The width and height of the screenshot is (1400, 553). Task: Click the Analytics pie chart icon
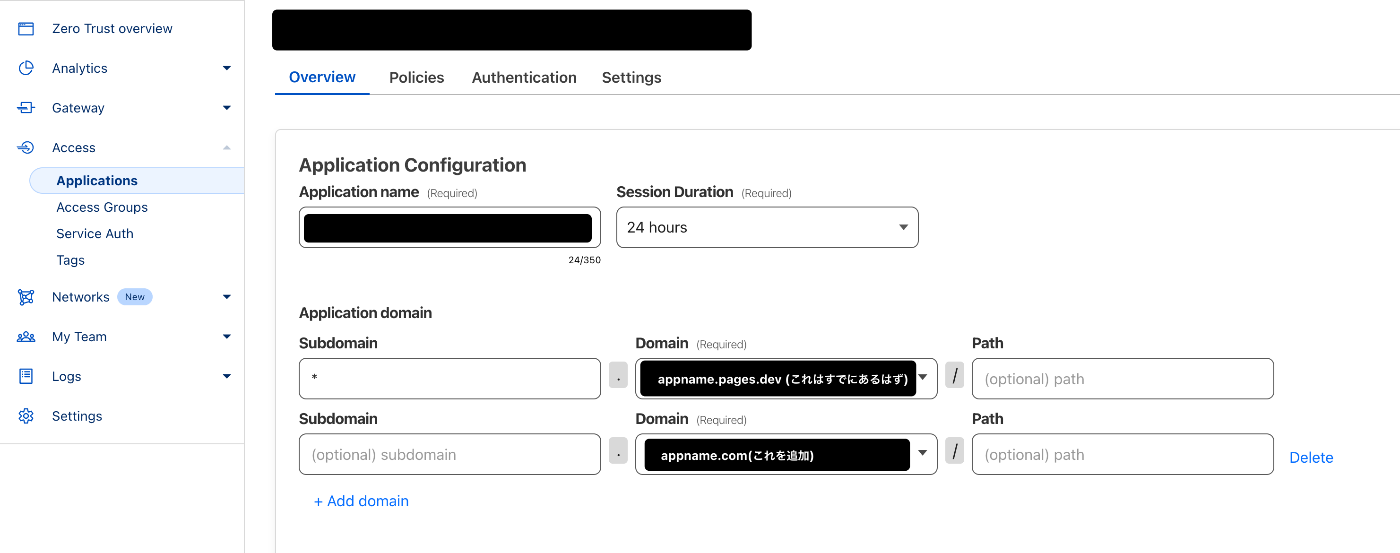(26, 68)
